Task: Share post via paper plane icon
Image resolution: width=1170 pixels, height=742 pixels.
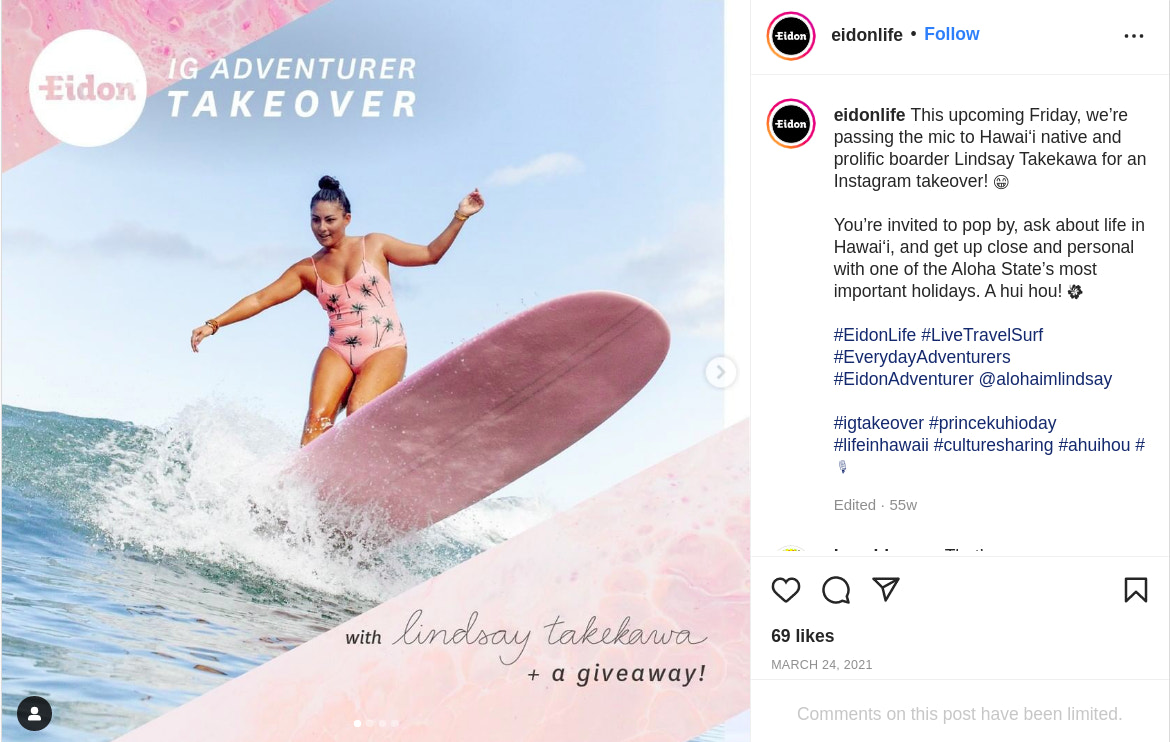Action: pos(886,590)
